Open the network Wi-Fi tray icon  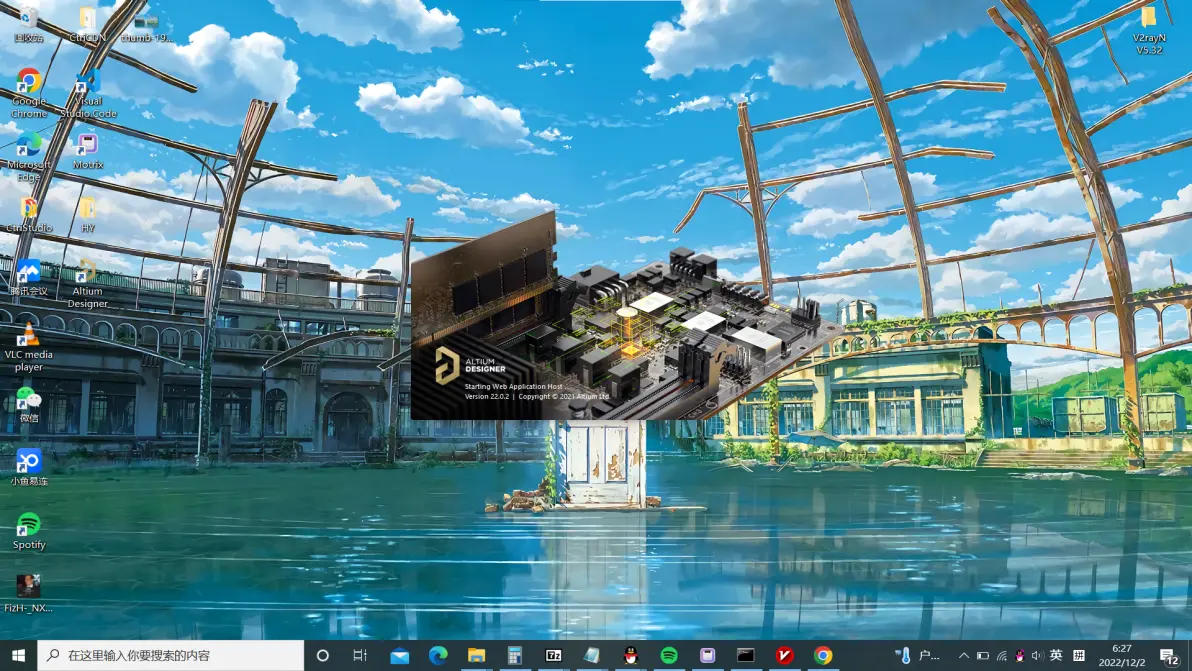point(1001,655)
